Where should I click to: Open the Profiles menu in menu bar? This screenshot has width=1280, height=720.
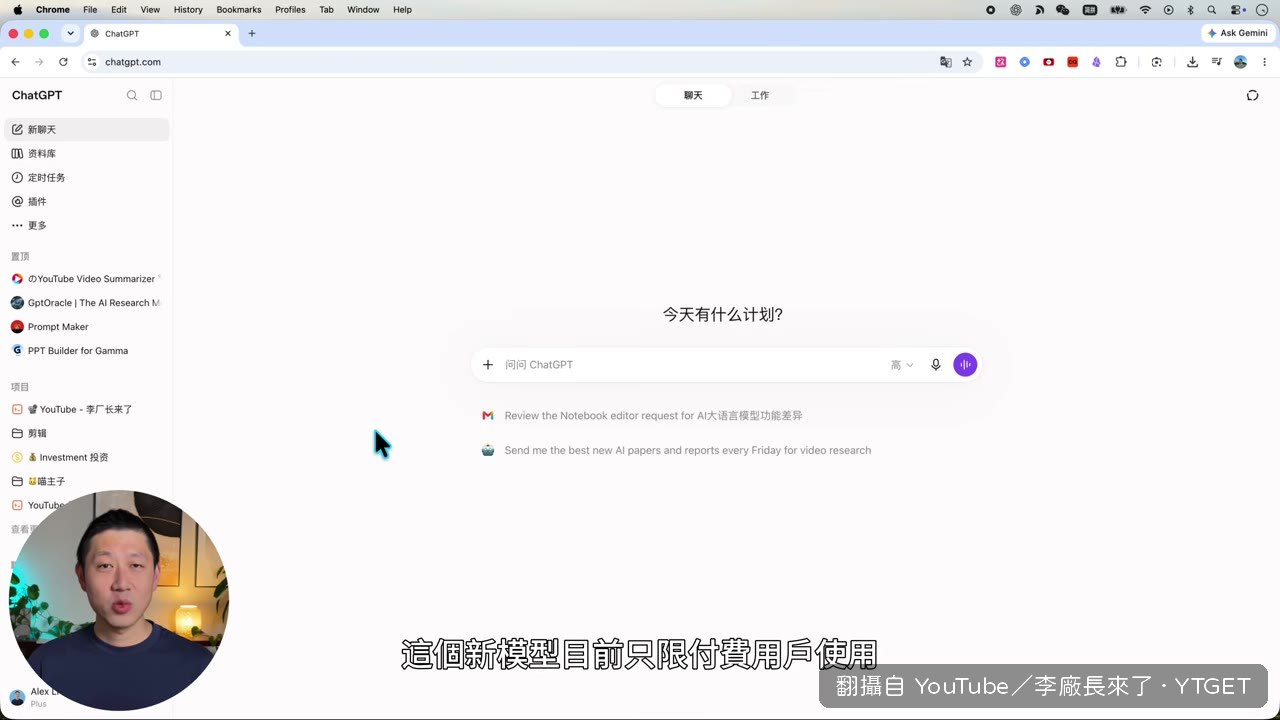290,10
